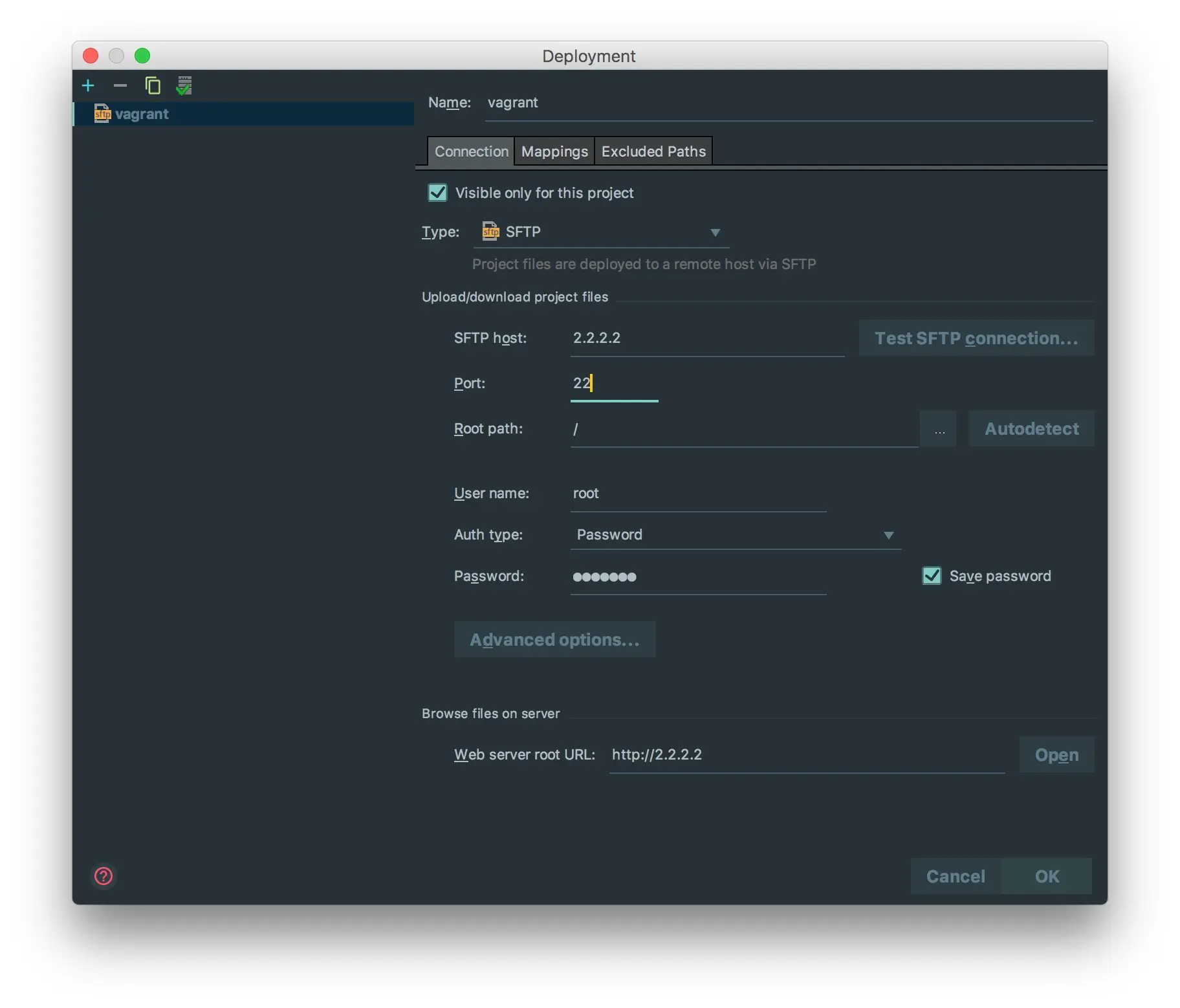The height and width of the screenshot is (1008, 1180).
Task: Click the Autodetect button
Action: [x=1031, y=429]
